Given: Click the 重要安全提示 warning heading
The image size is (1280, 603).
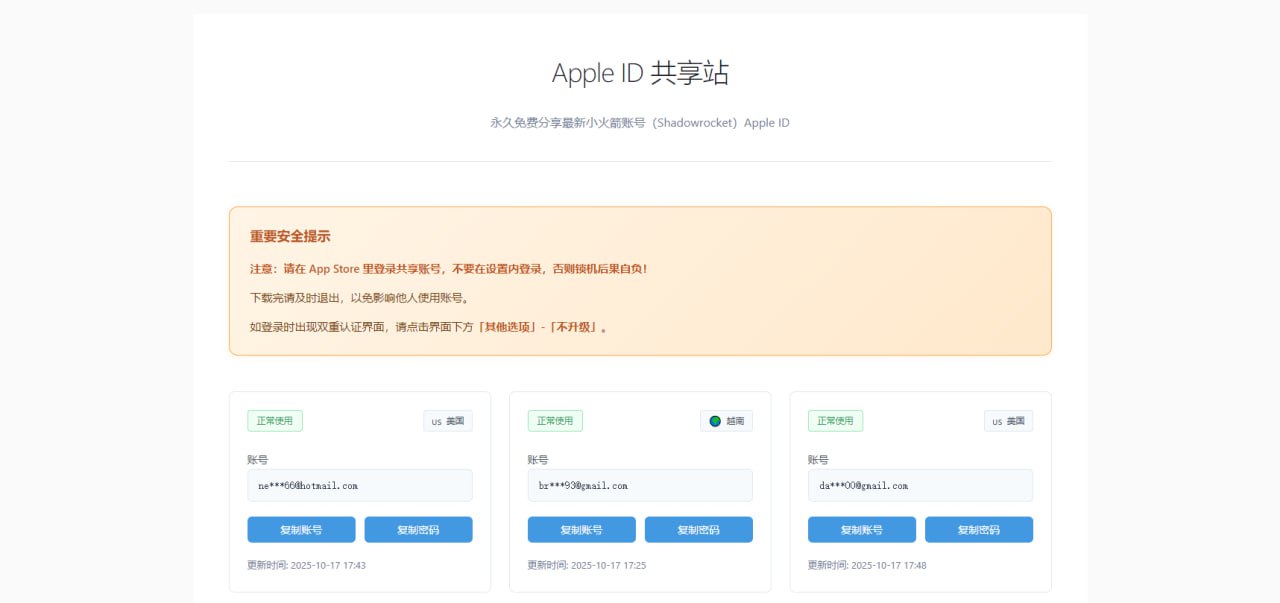Looking at the screenshot, I should tap(289, 236).
